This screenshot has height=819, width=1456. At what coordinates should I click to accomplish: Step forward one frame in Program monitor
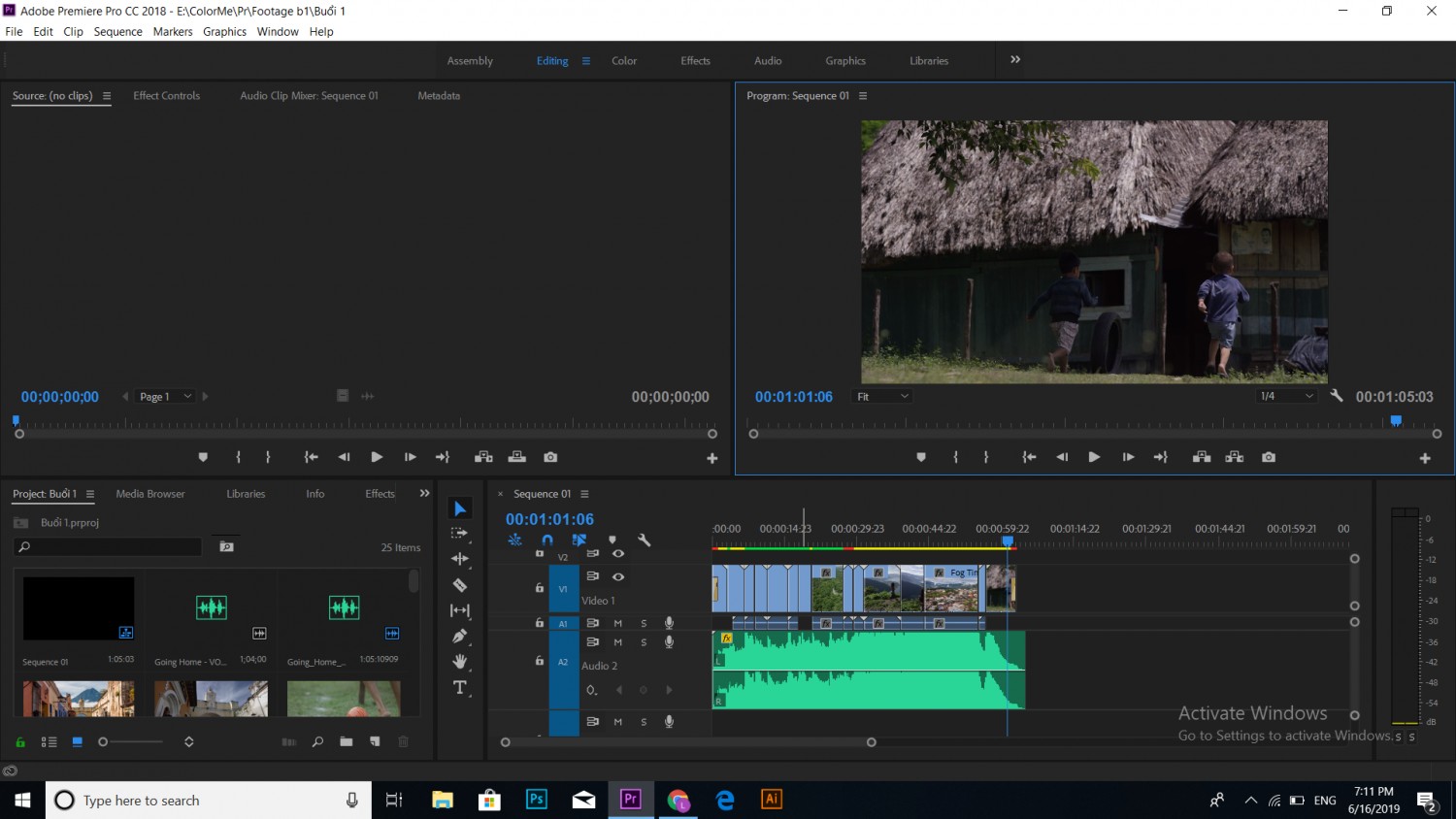point(1128,457)
